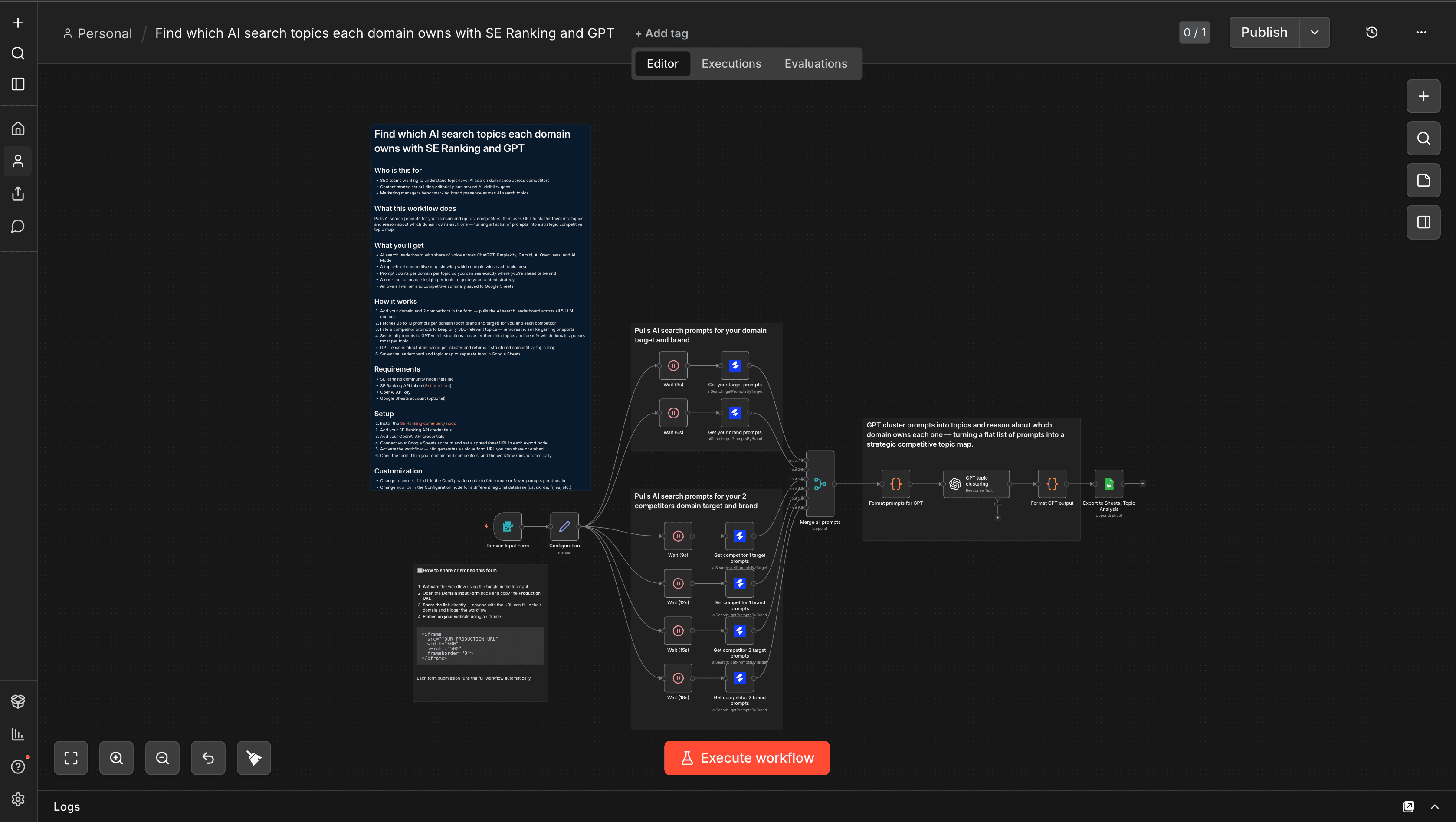This screenshot has height=822, width=1456.
Task: Click the Domain Input Form trigger node
Action: tap(508, 526)
